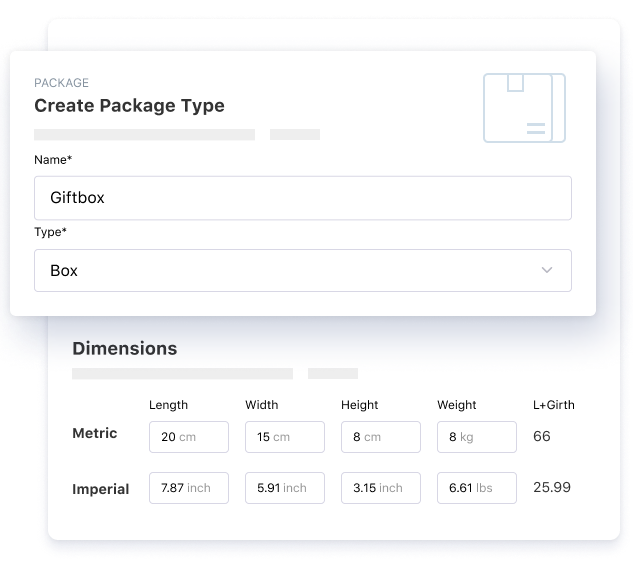Click the L+Girth column header
633x561 pixels.
[553, 405]
